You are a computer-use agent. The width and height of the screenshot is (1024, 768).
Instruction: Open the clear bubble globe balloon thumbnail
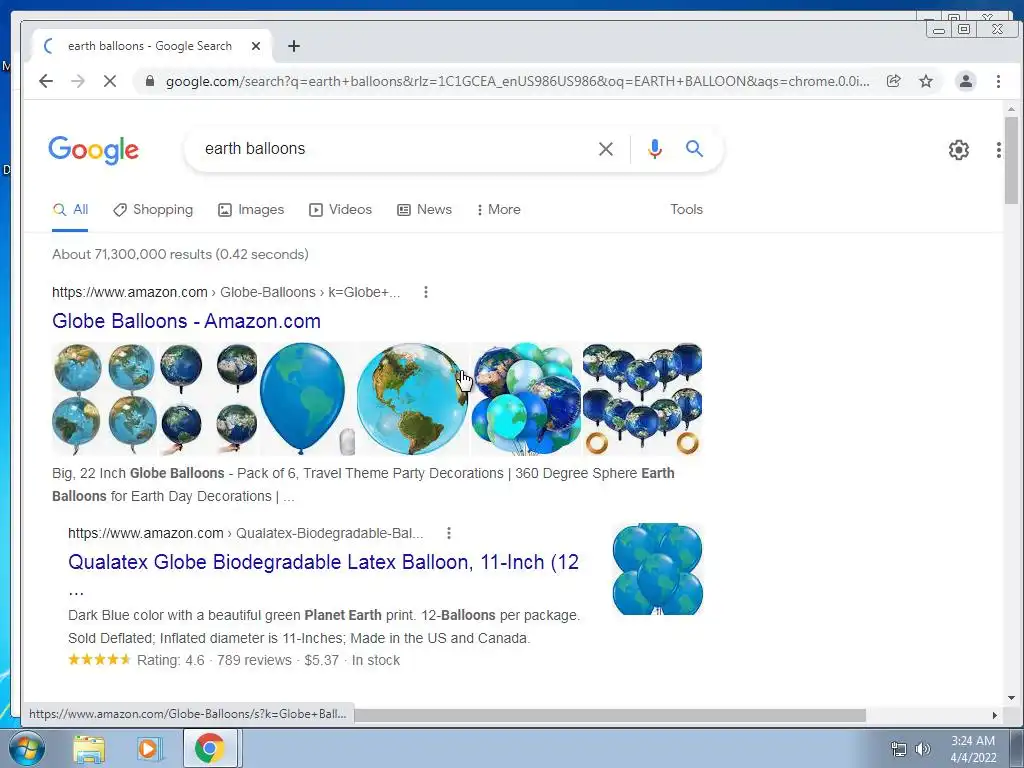[x=413, y=399]
